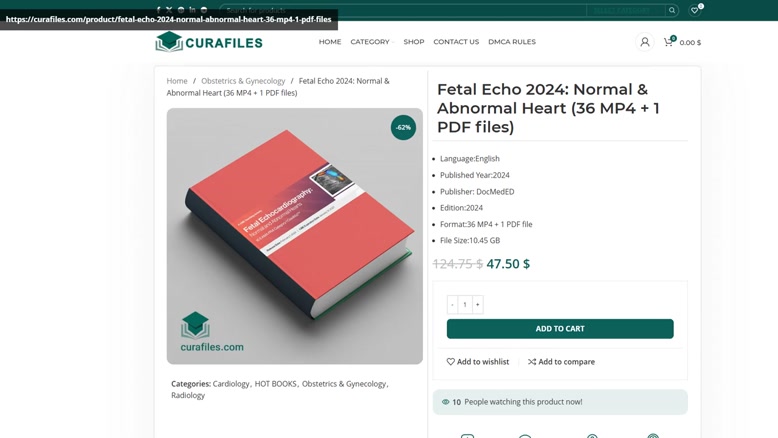Open the SHOP menu item
The height and width of the screenshot is (438, 778).
point(414,42)
